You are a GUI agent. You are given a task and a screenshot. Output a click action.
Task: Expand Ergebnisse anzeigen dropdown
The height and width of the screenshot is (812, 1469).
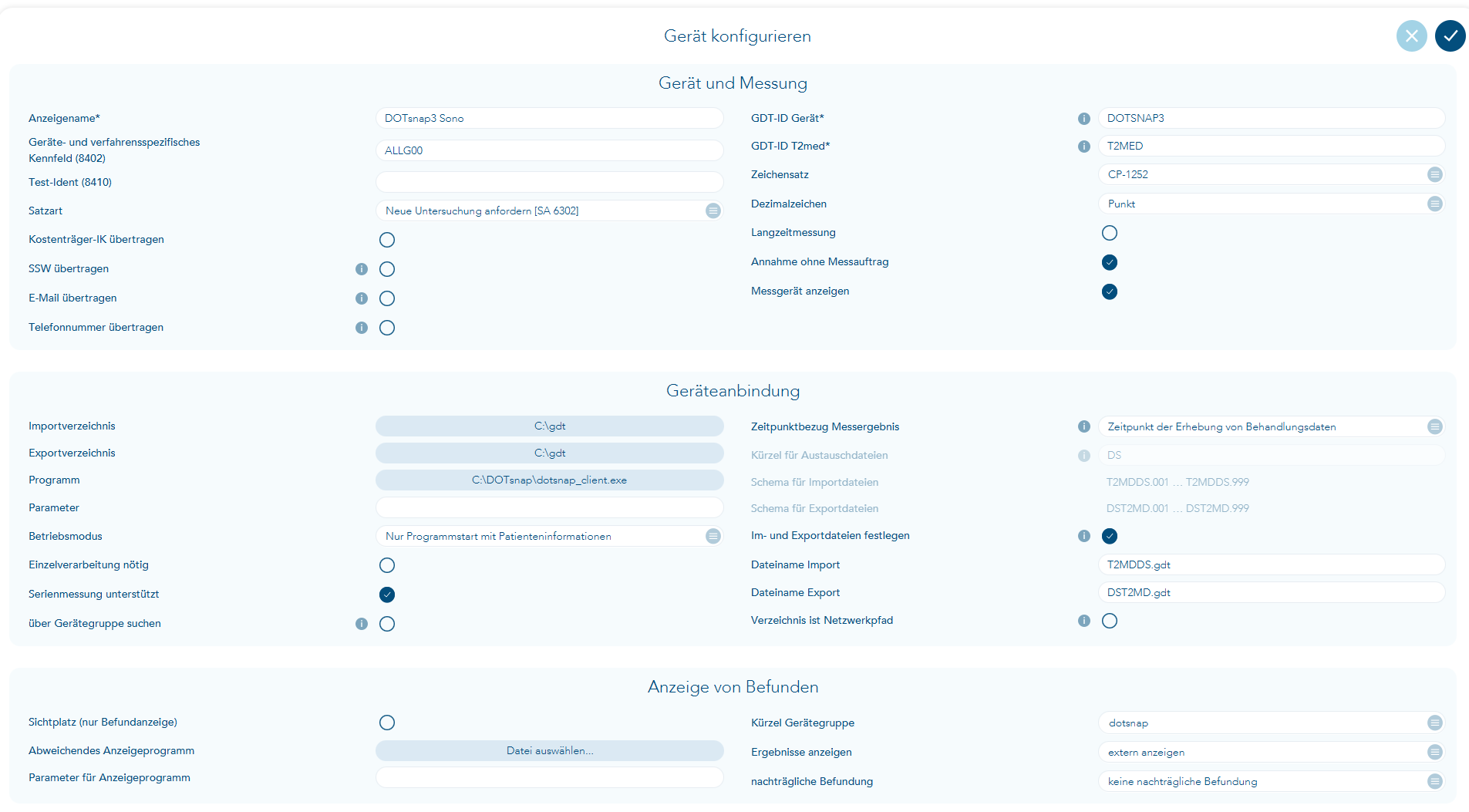(1434, 753)
